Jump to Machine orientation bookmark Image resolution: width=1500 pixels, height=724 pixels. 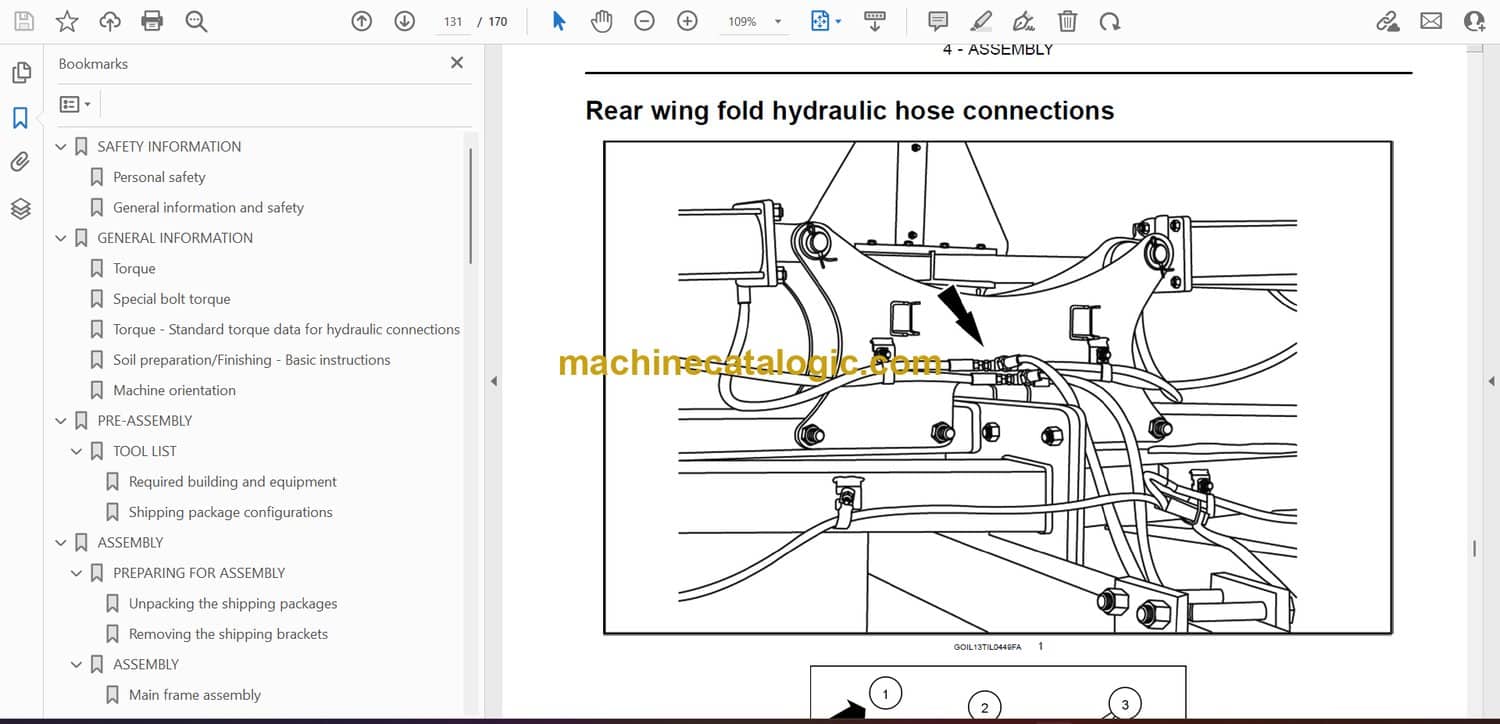click(174, 390)
